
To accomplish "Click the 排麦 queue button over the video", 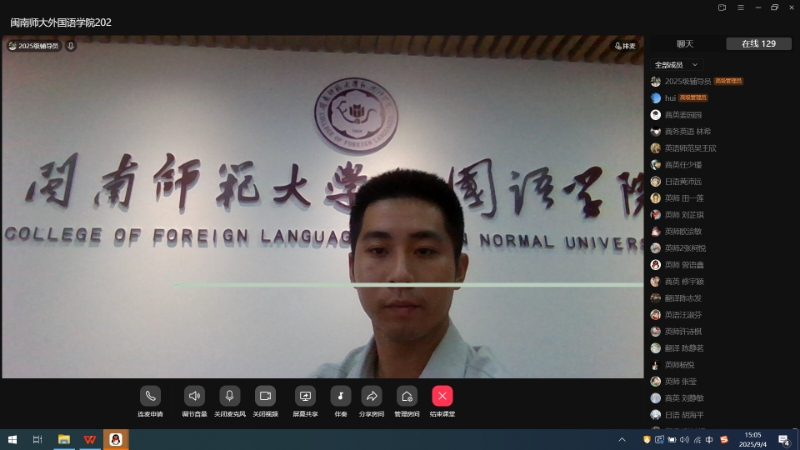I will pos(624,46).
